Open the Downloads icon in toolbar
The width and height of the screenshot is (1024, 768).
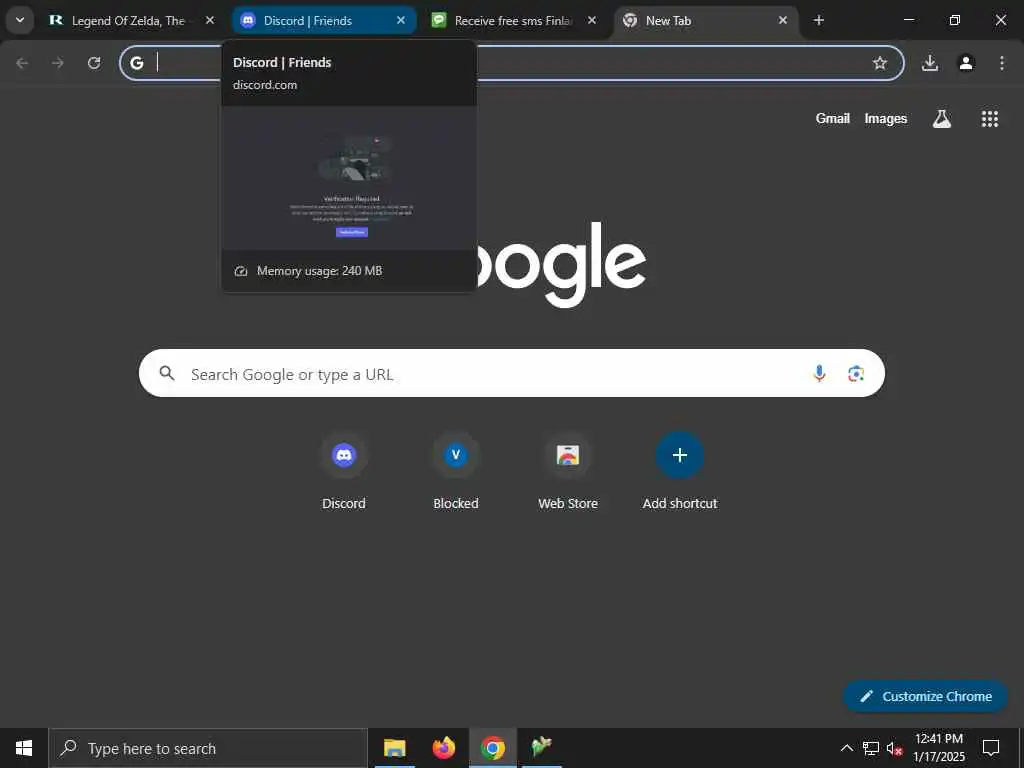coord(930,63)
